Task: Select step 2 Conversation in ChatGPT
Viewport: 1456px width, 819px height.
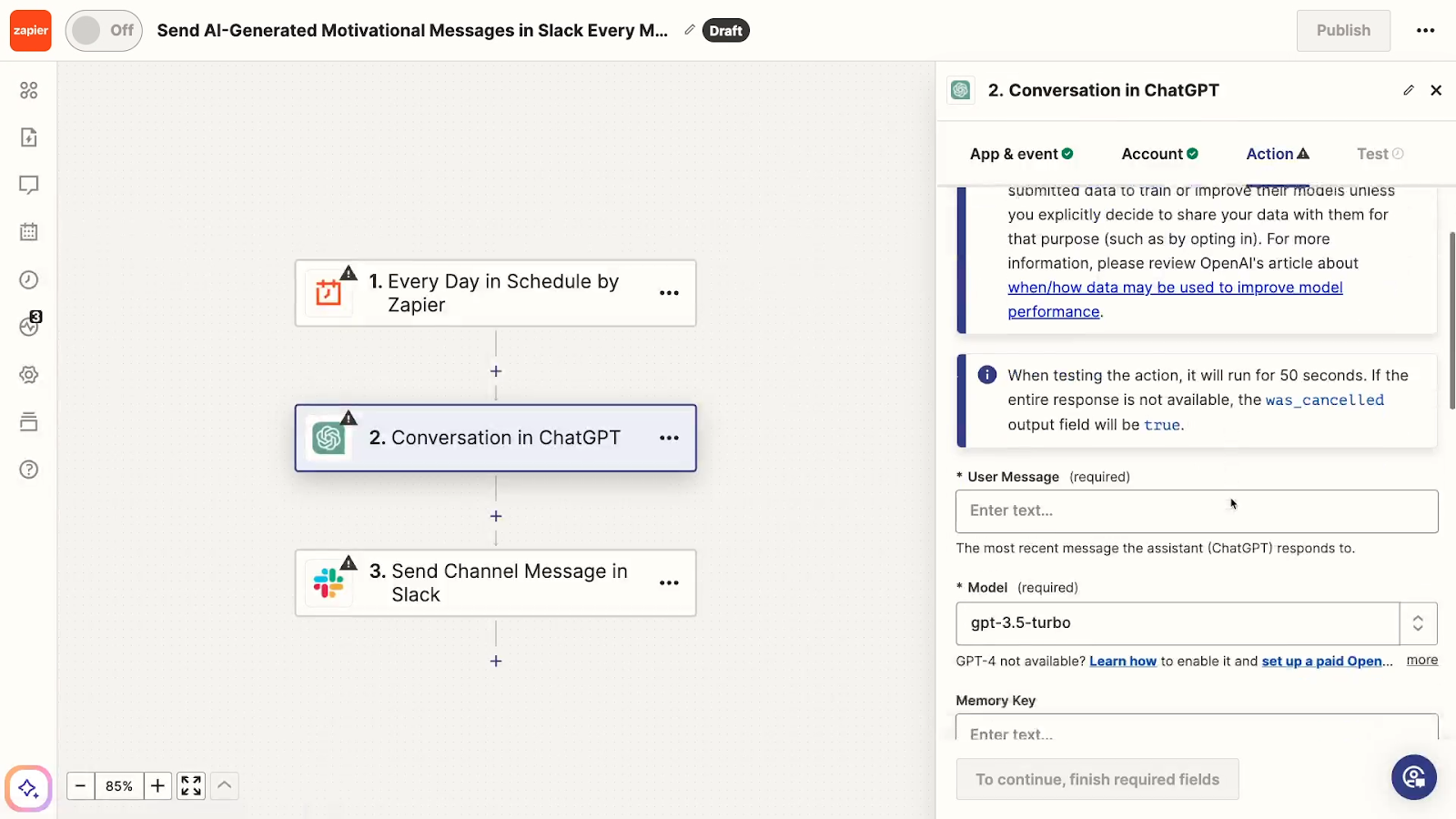Action: pyautogui.click(x=496, y=438)
